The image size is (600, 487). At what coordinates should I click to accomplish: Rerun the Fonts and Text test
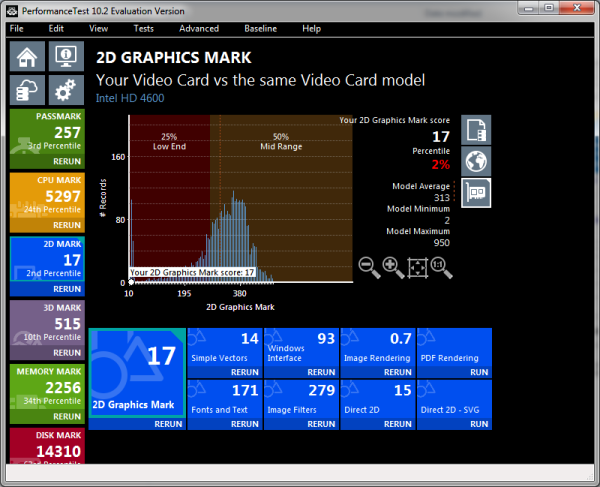click(x=245, y=424)
